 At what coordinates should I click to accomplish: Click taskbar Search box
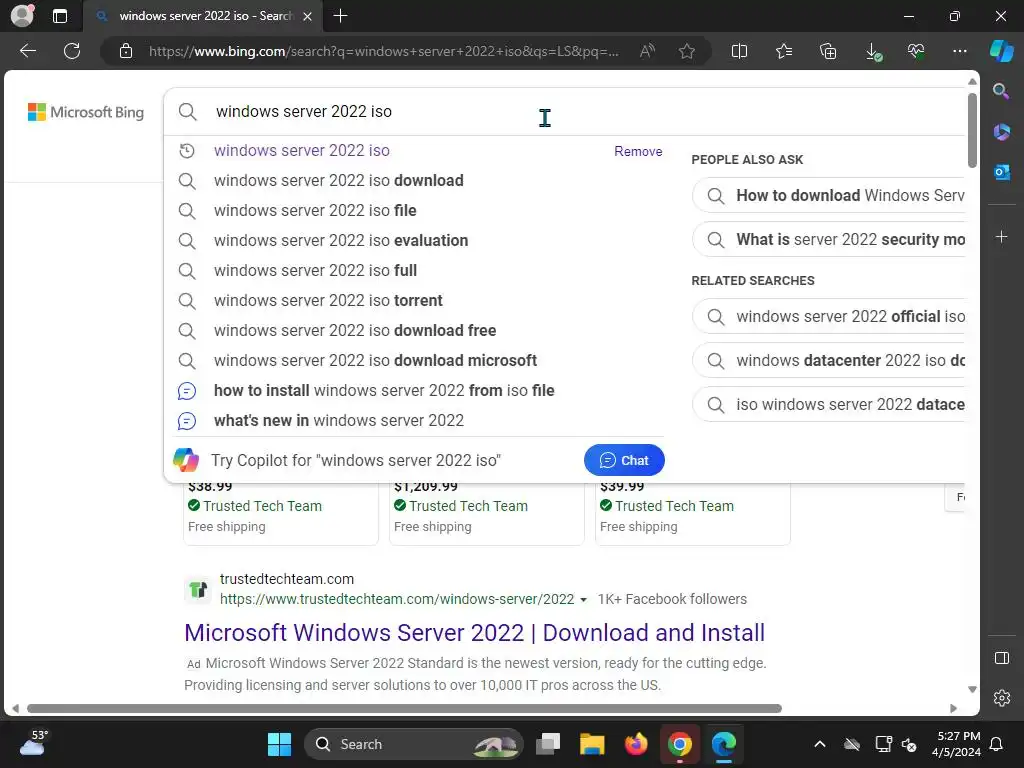(x=413, y=744)
